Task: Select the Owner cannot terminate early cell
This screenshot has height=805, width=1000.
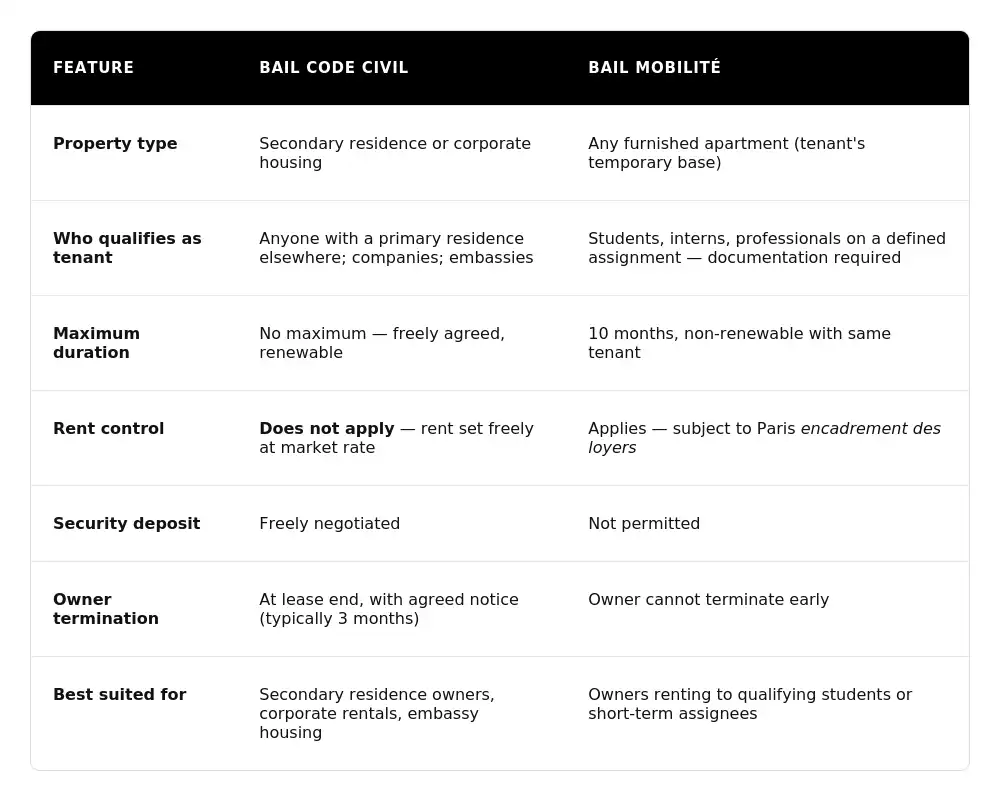Action: 708,600
